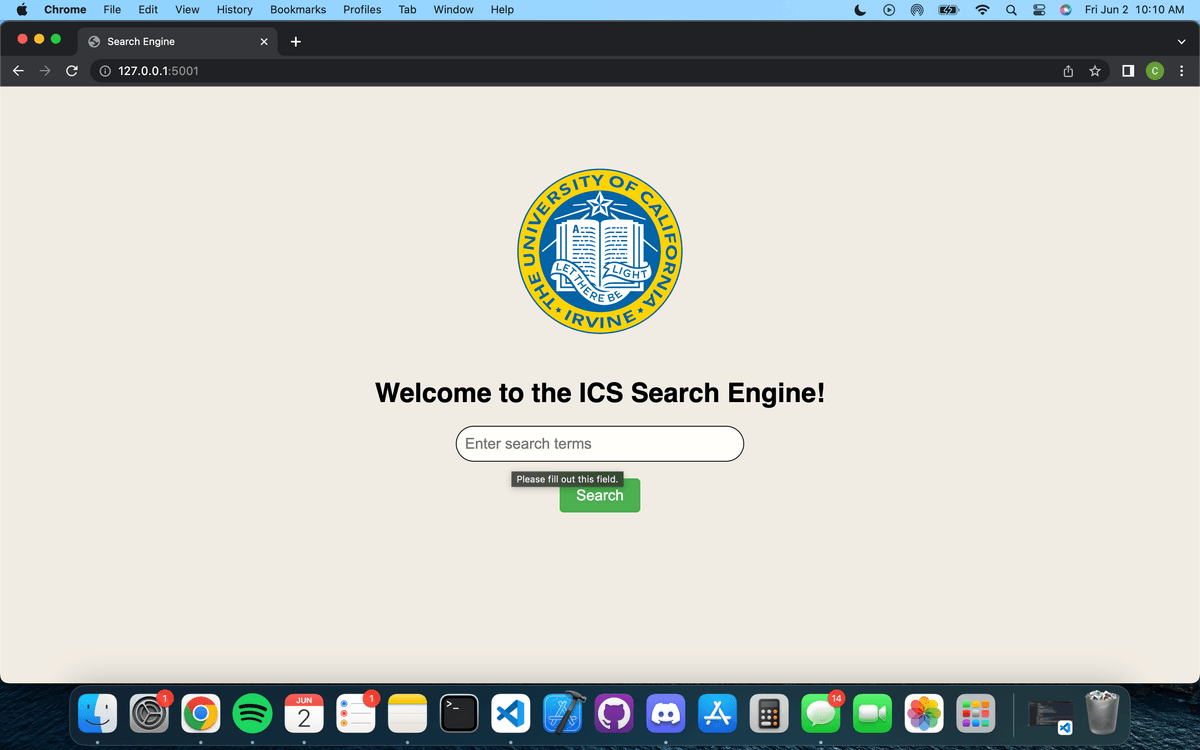
Task: Click the Siri icon in the menu bar
Action: tap(1066, 10)
